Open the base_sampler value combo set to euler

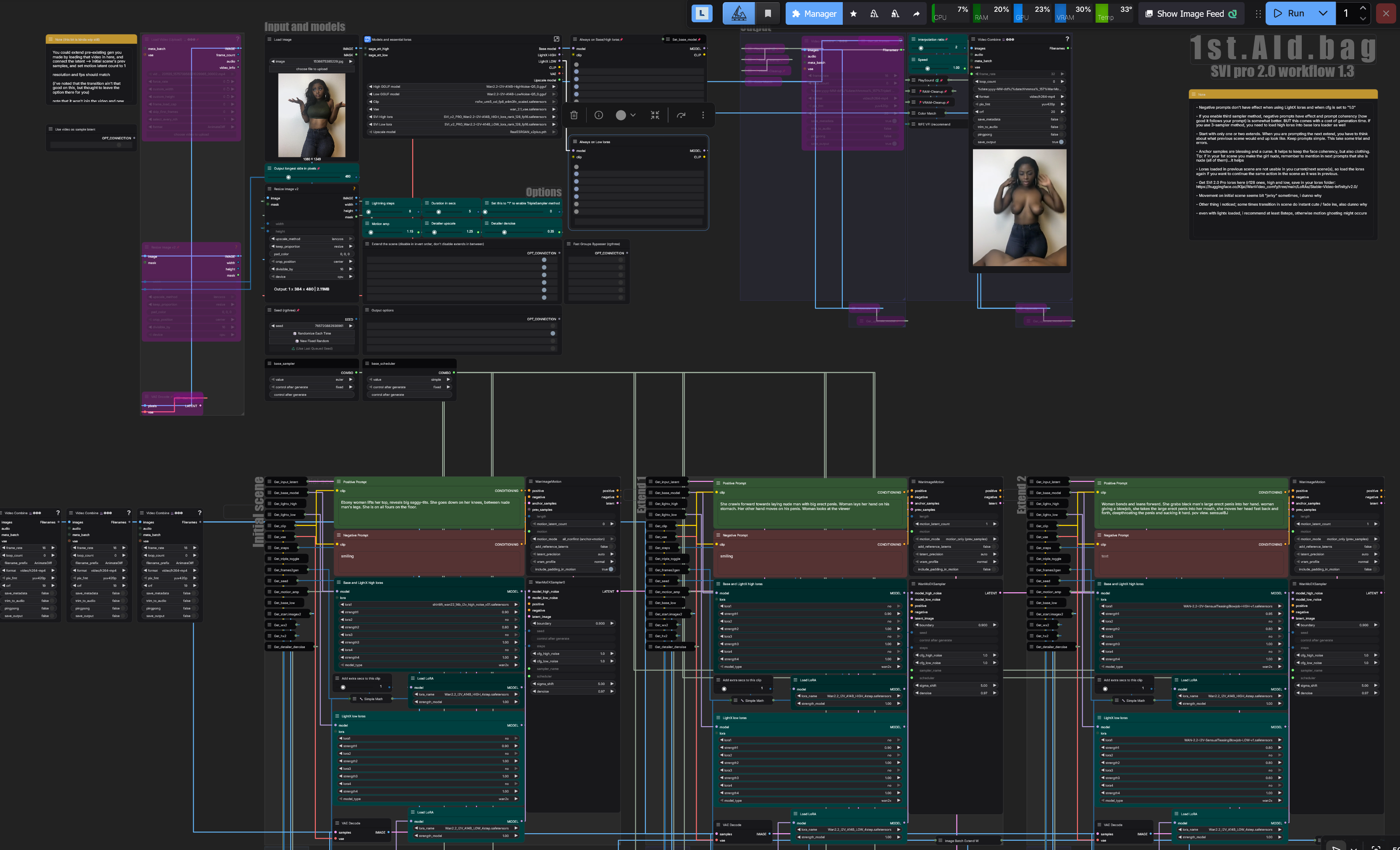311,379
